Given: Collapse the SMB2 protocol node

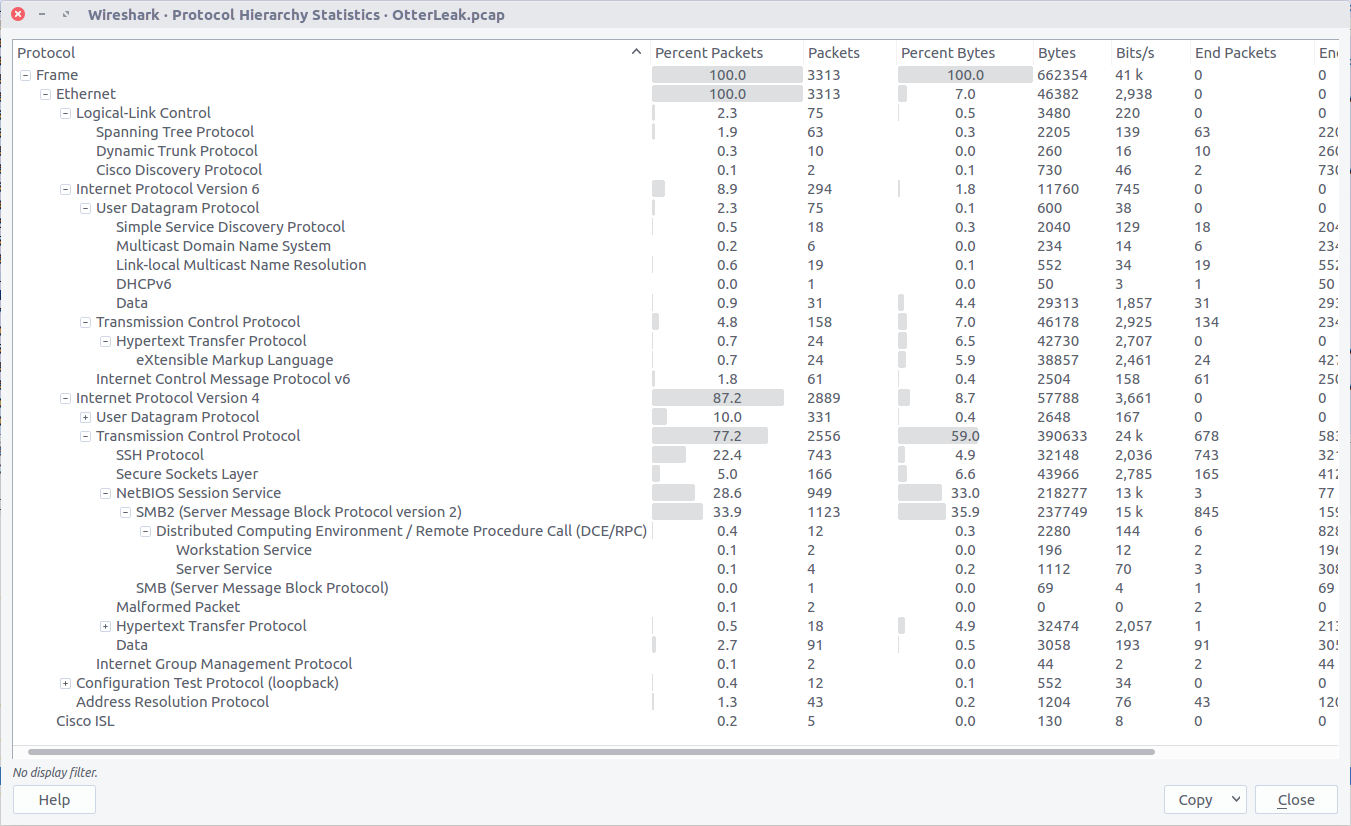Looking at the screenshot, I should point(125,512).
